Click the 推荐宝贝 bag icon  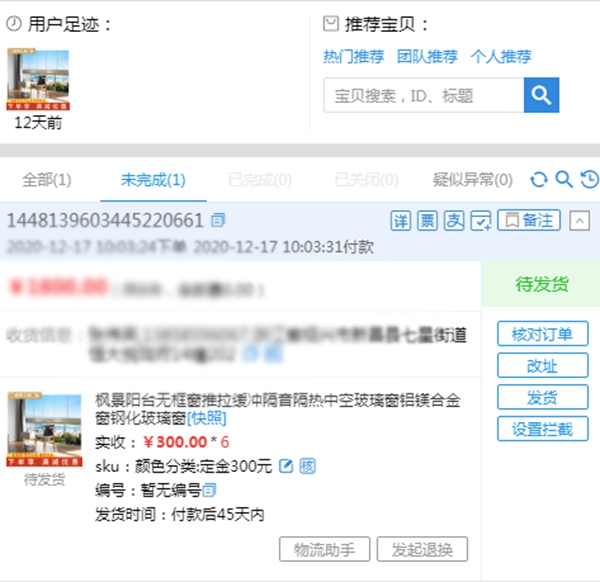click(x=331, y=24)
